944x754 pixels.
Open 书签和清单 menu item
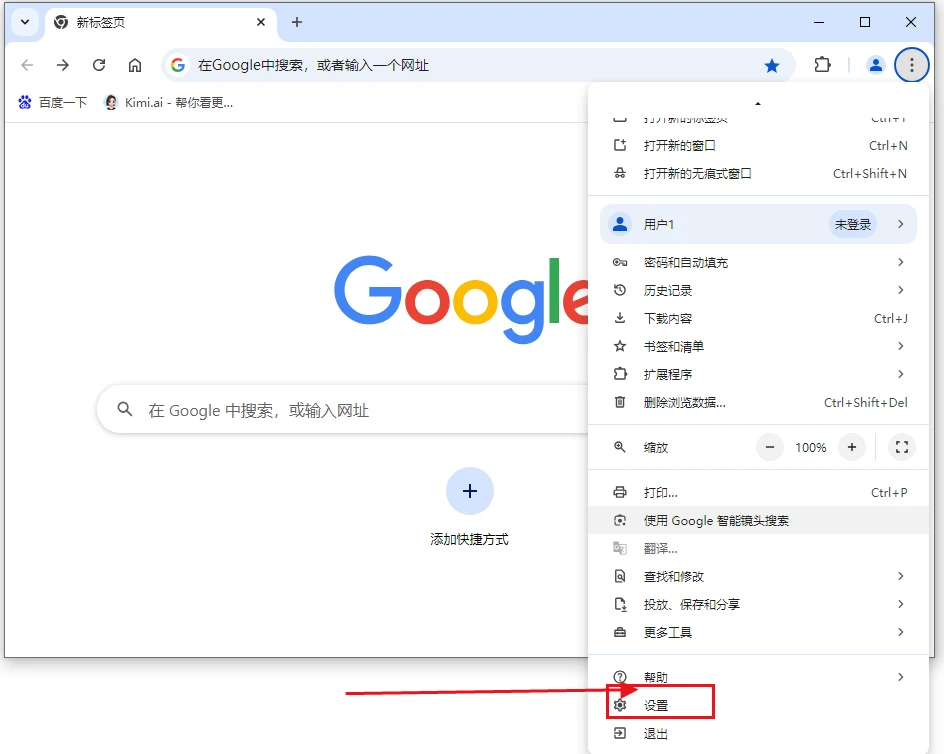coord(759,346)
